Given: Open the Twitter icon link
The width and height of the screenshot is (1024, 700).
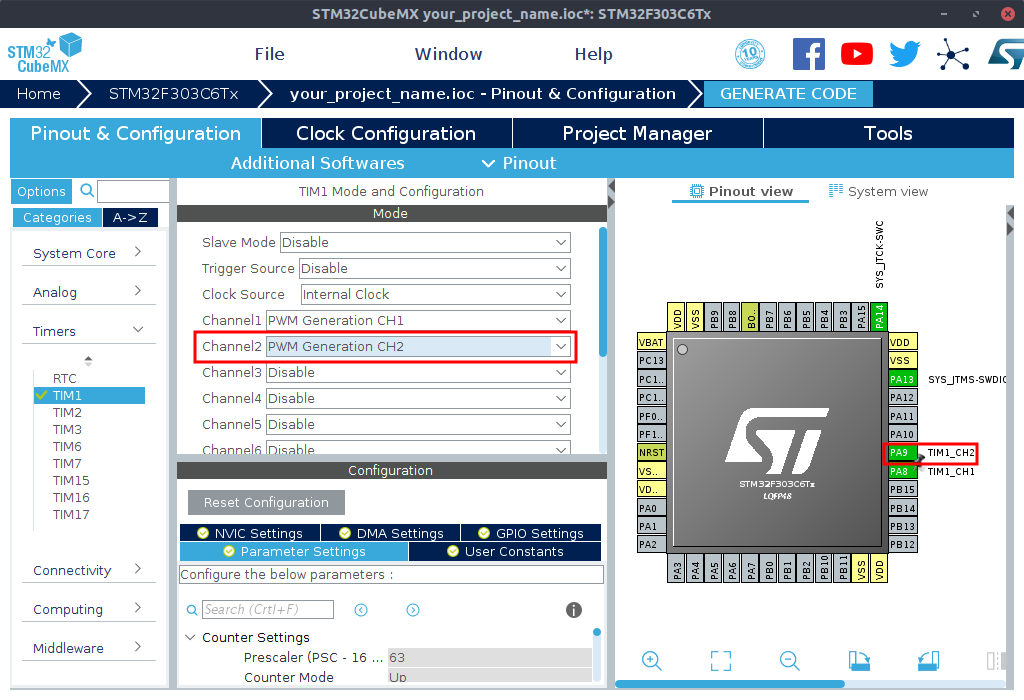Looking at the screenshot, I should point(904,54).
